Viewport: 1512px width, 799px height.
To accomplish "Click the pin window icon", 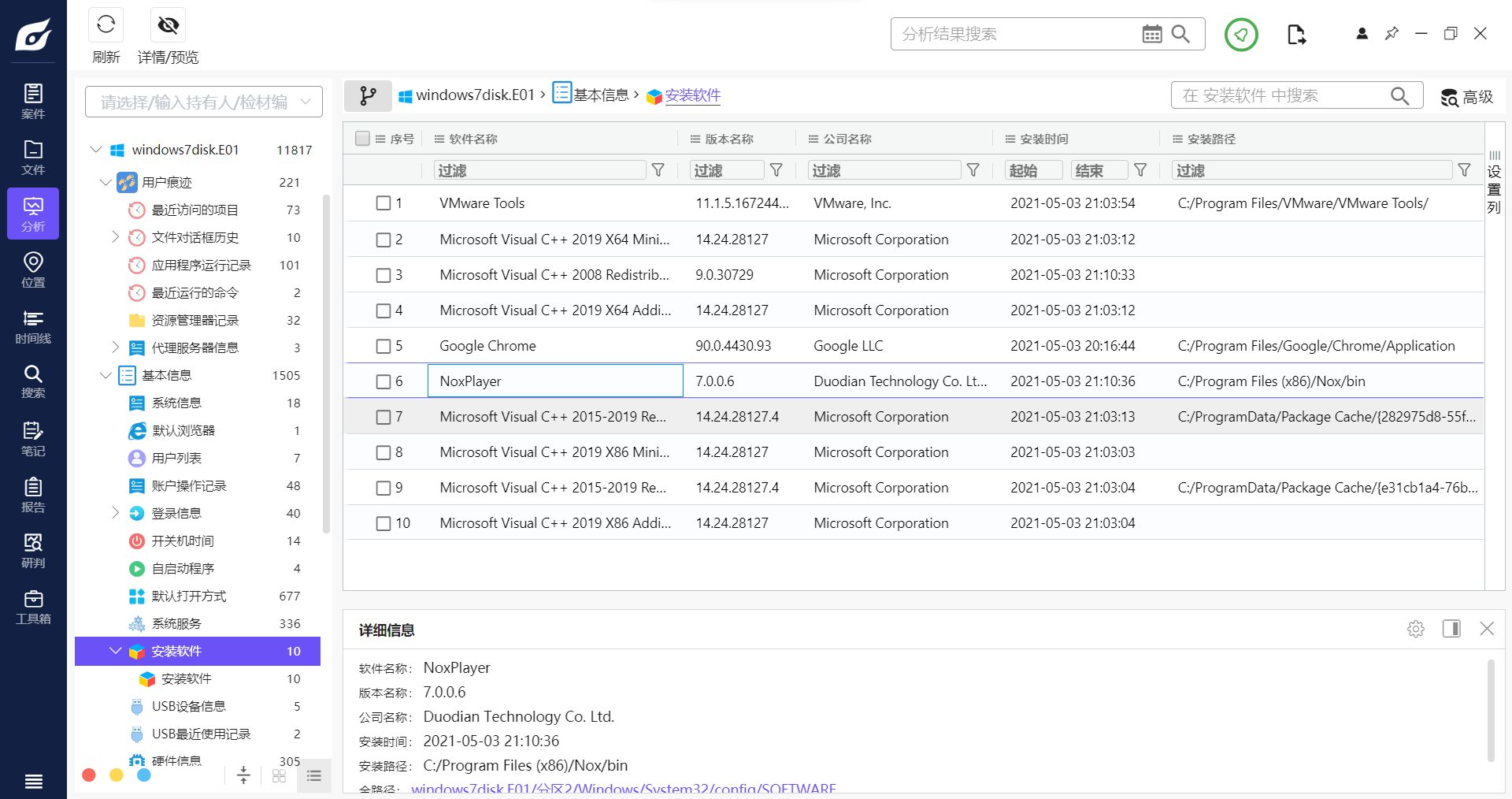I will click(x=1392, y=34).
